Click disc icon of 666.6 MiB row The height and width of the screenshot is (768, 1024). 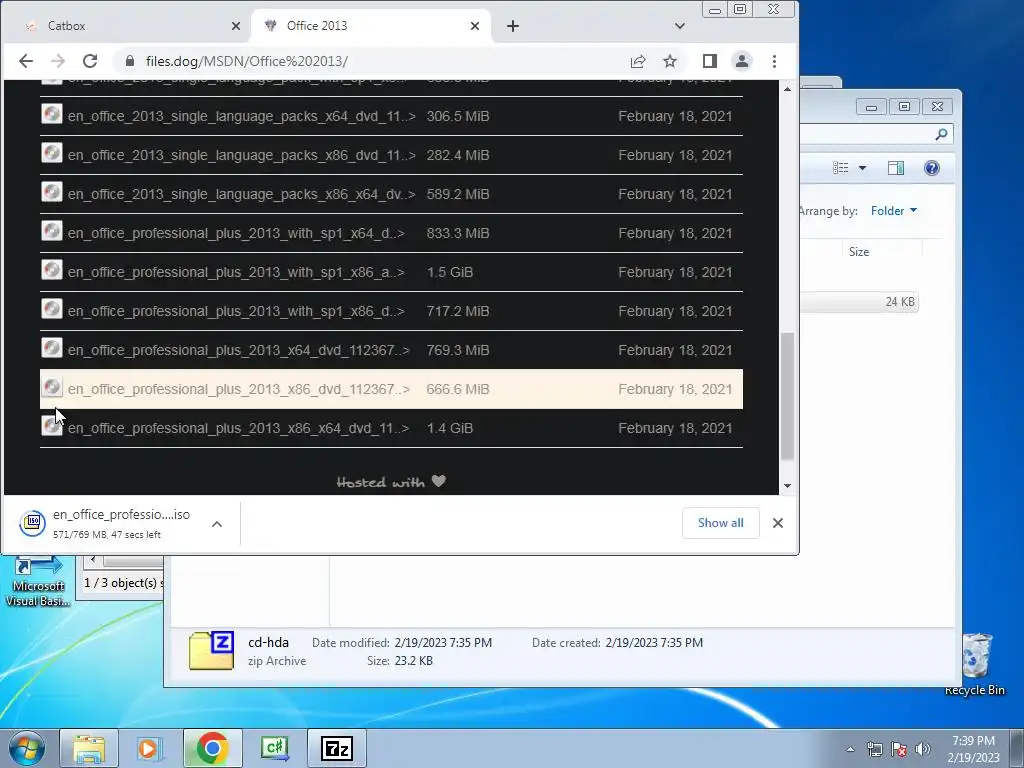52,387
